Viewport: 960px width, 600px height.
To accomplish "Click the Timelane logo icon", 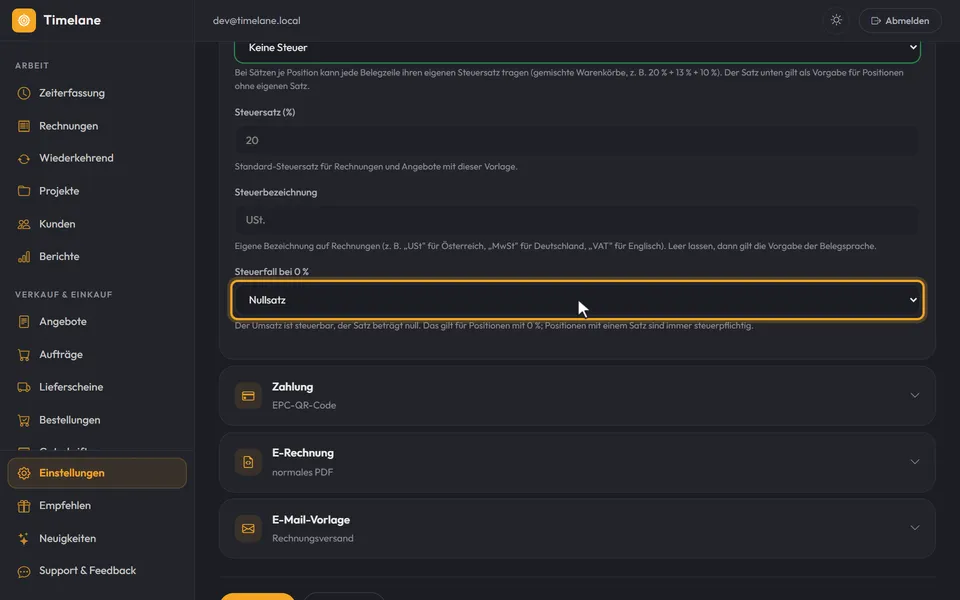I will pos(24,20).
